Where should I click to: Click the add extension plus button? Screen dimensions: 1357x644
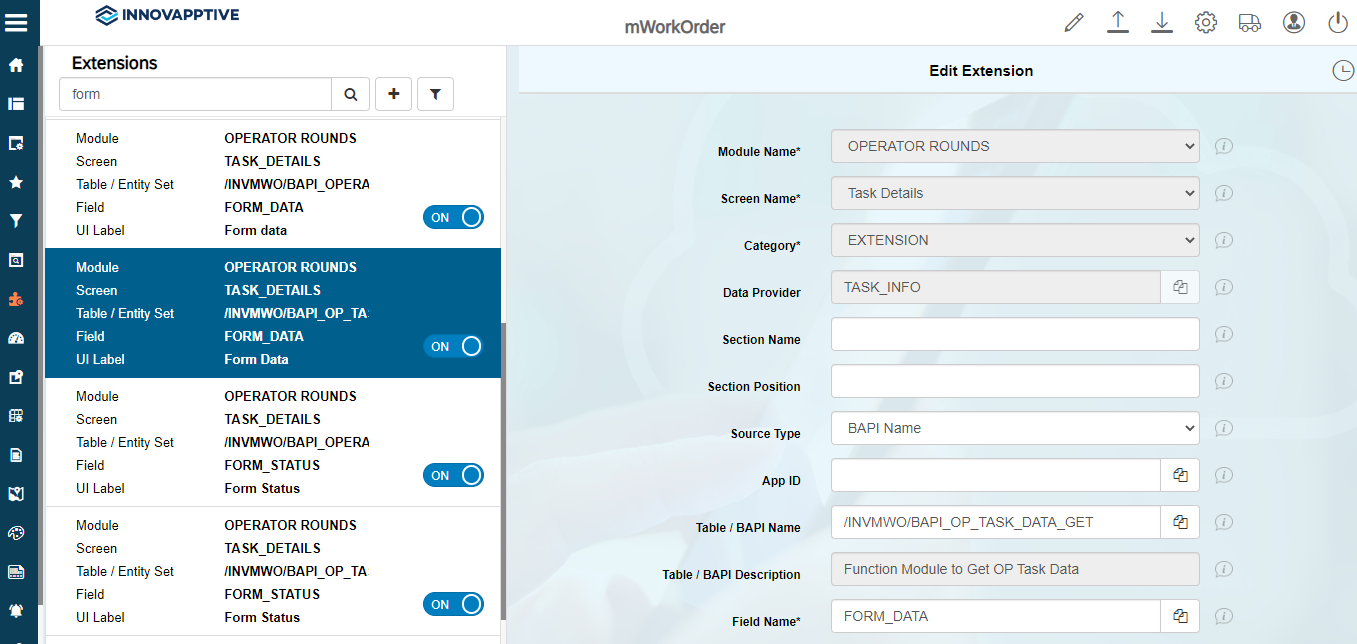pyautogui.click(x=393, y=94)
